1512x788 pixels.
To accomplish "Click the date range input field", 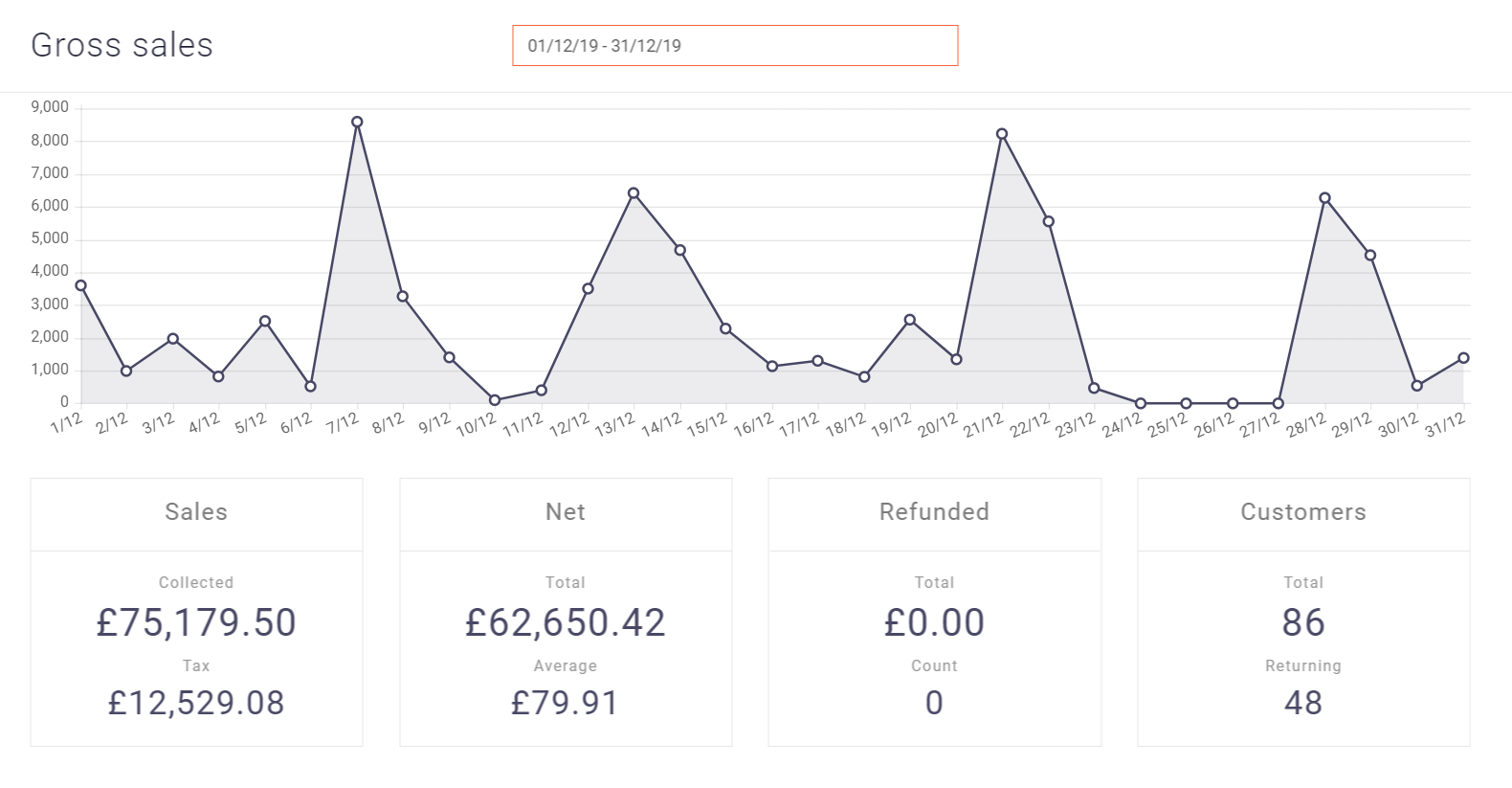I will coord(735,46).
